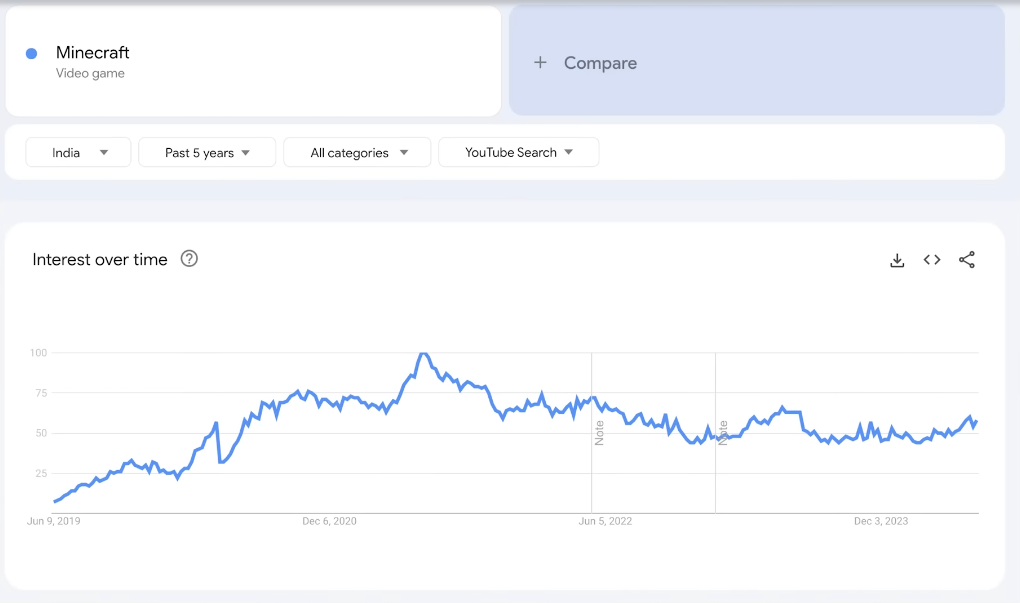Open help tooltip beside Interest over time
The height and width of the screenshot is (603, 1020).
click(189, 259)
